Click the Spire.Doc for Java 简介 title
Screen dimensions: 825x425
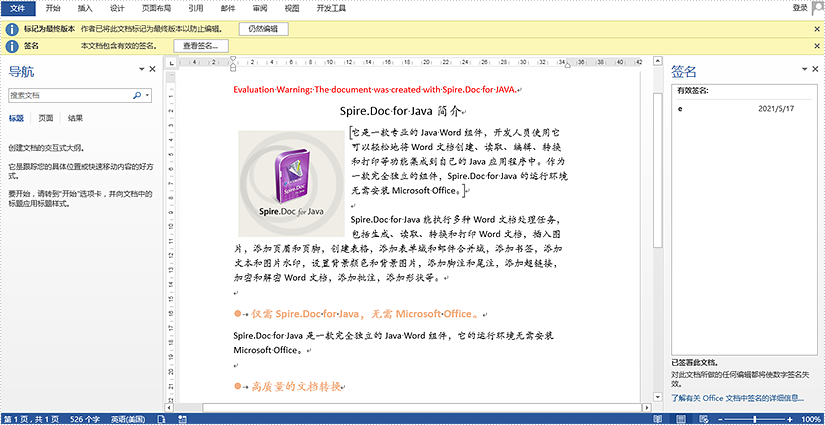[401, 112]
